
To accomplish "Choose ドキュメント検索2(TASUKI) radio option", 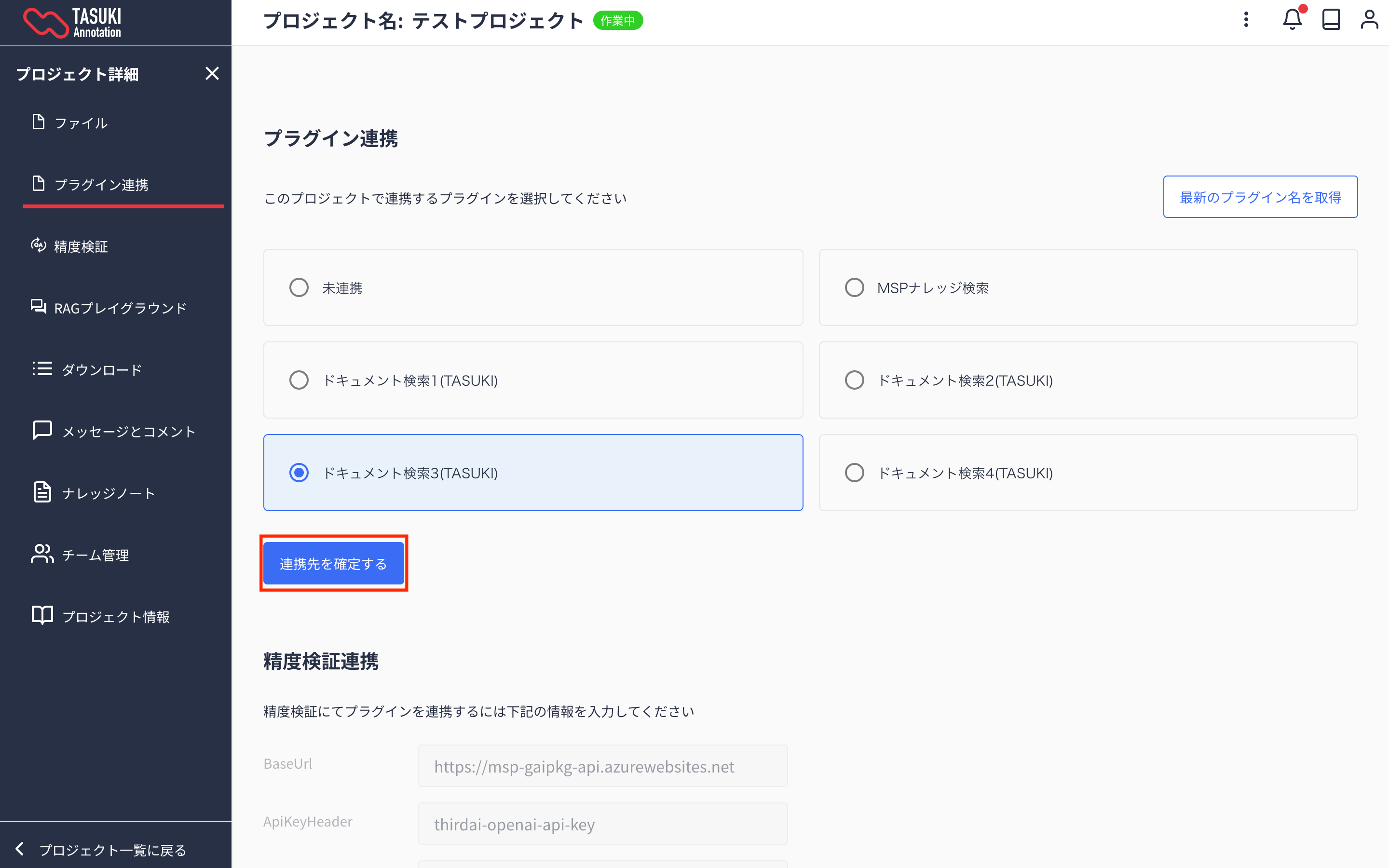I will click(854, 380).
